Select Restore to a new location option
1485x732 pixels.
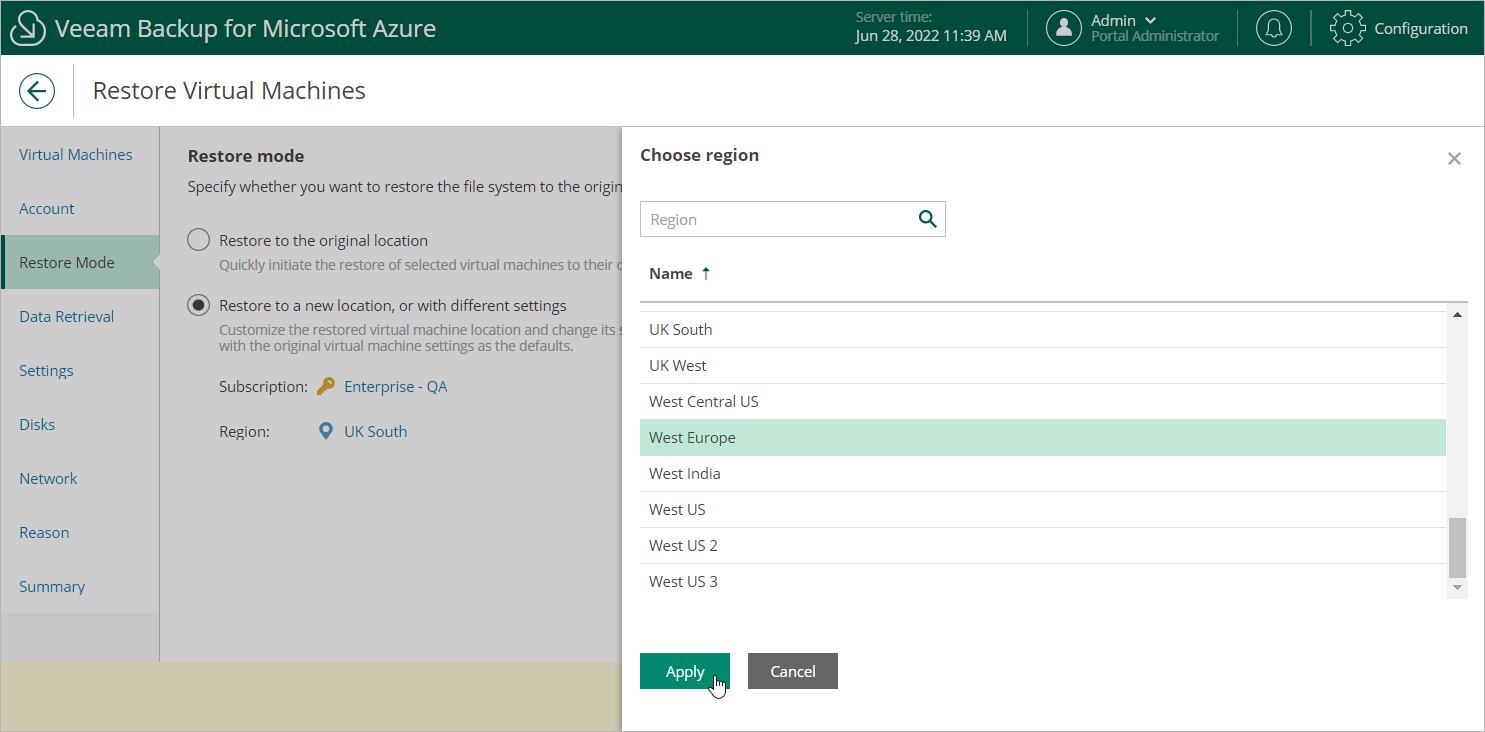point(199,305)
